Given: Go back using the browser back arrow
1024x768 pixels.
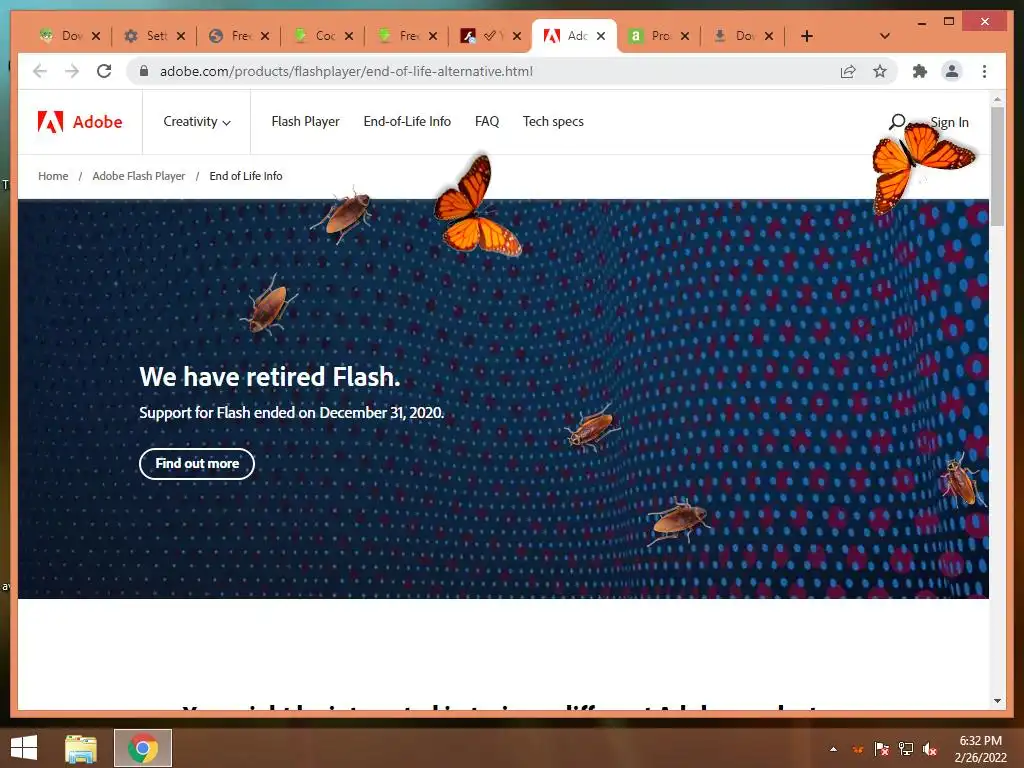Looking at the screenshot, I should pyautogui.click(x=40, y=71).
